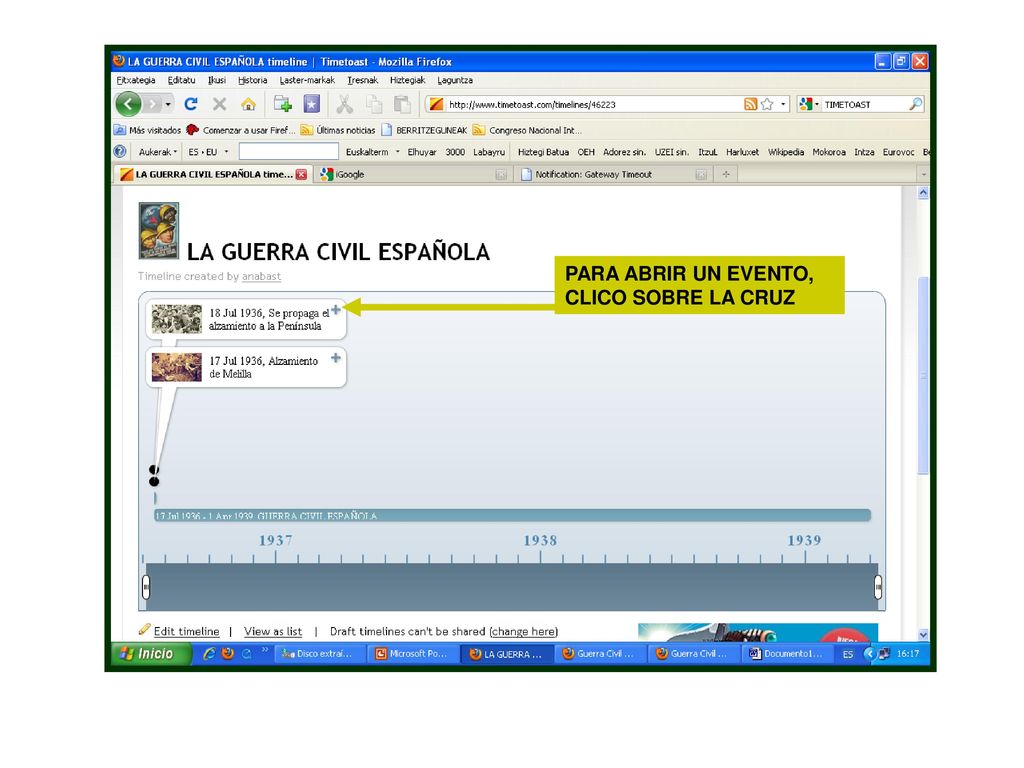This screenshot has height=768, width=1024.
Task: Click the View as list link
Action: [273, 631]
